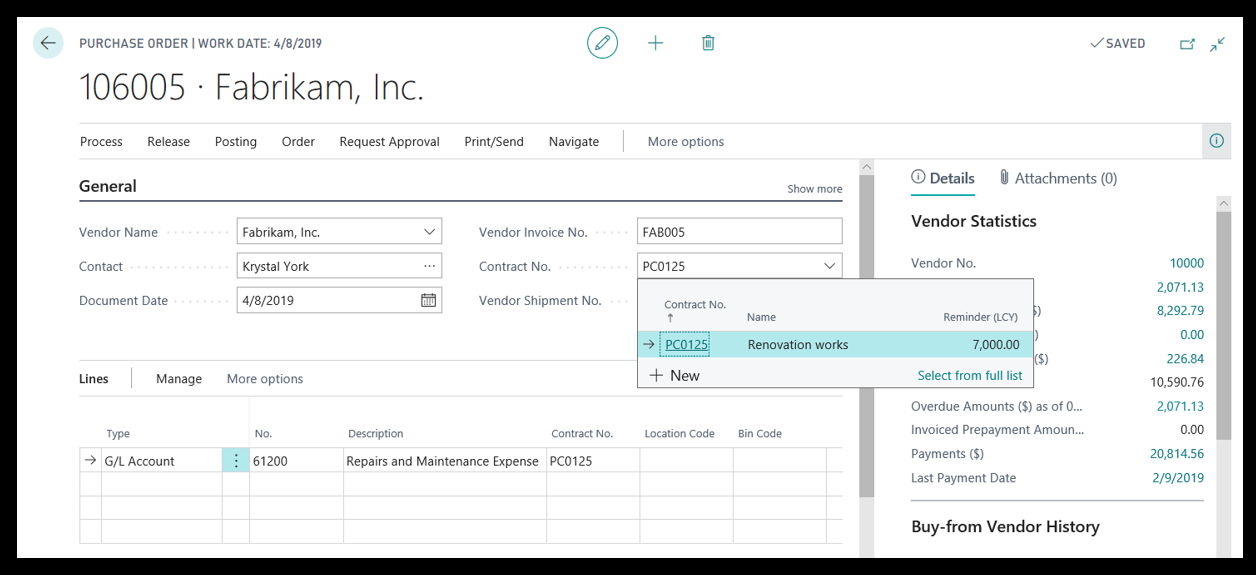Open Overdue Amounts value 2,071.13
This screenshot has width=1256, height=575.
pos(1180,406)
